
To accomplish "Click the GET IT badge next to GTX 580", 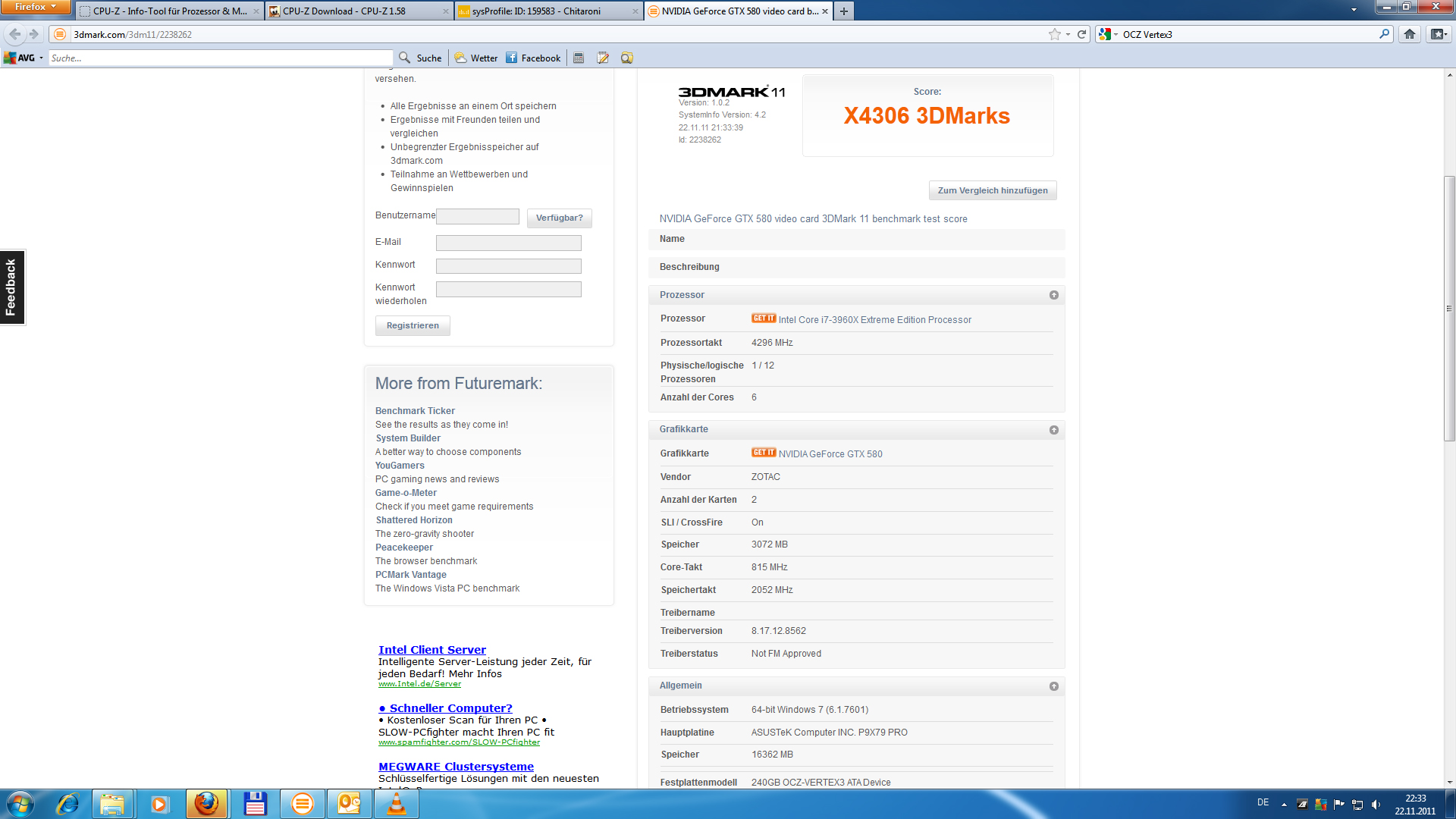I will pos(764,453).
